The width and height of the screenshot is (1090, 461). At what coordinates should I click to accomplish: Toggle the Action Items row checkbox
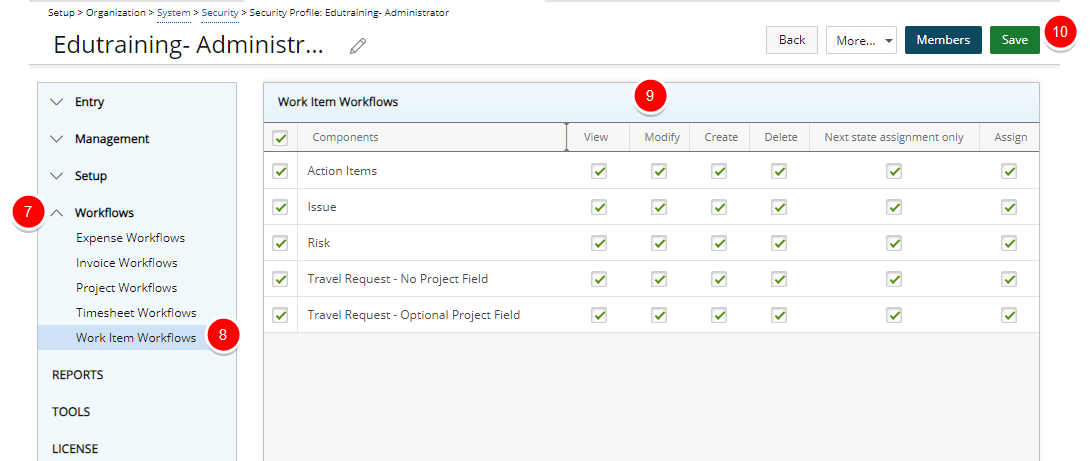[281, 171]
